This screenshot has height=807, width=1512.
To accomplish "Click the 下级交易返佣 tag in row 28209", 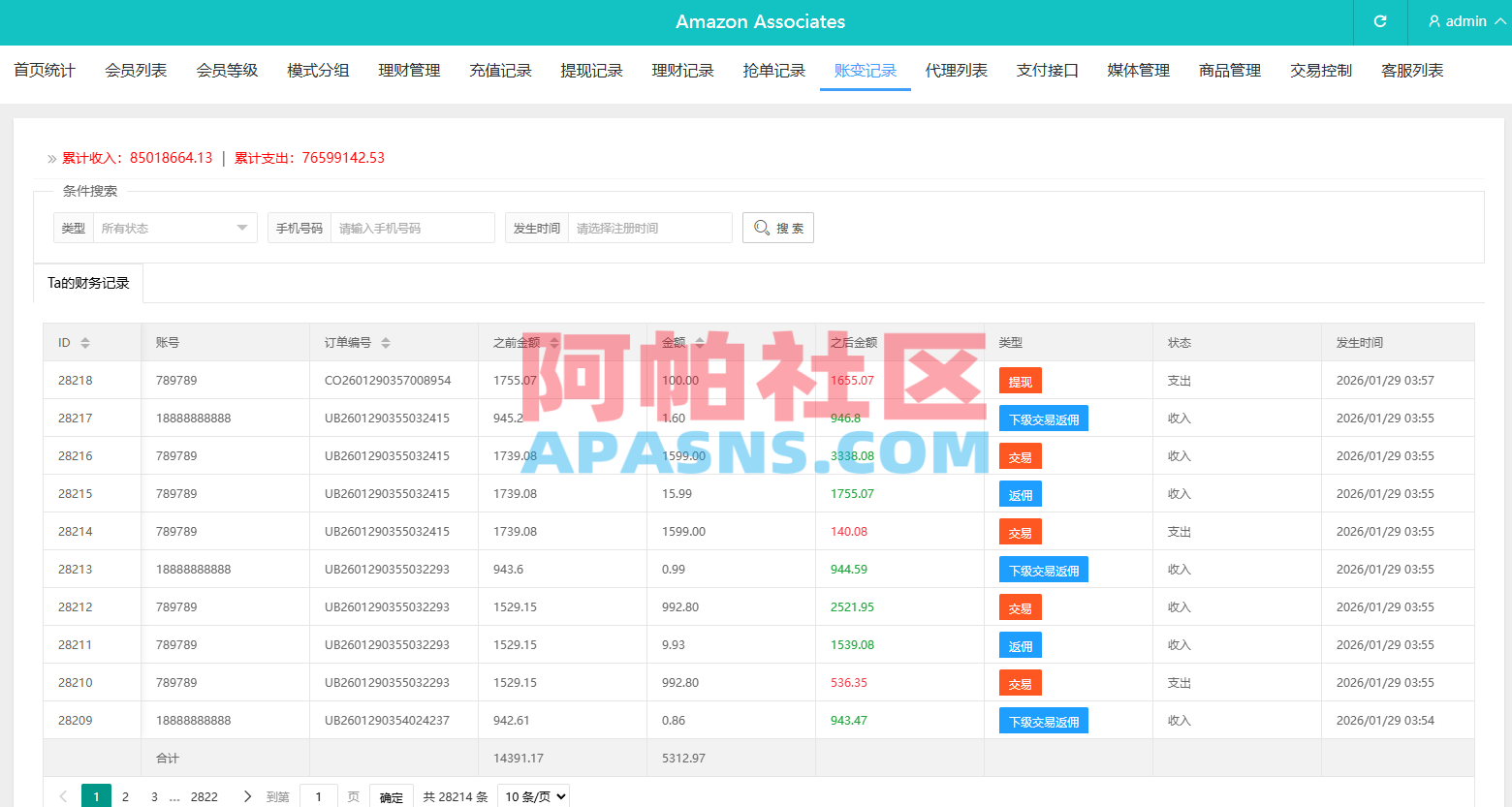I will [x=1044, y=721].
